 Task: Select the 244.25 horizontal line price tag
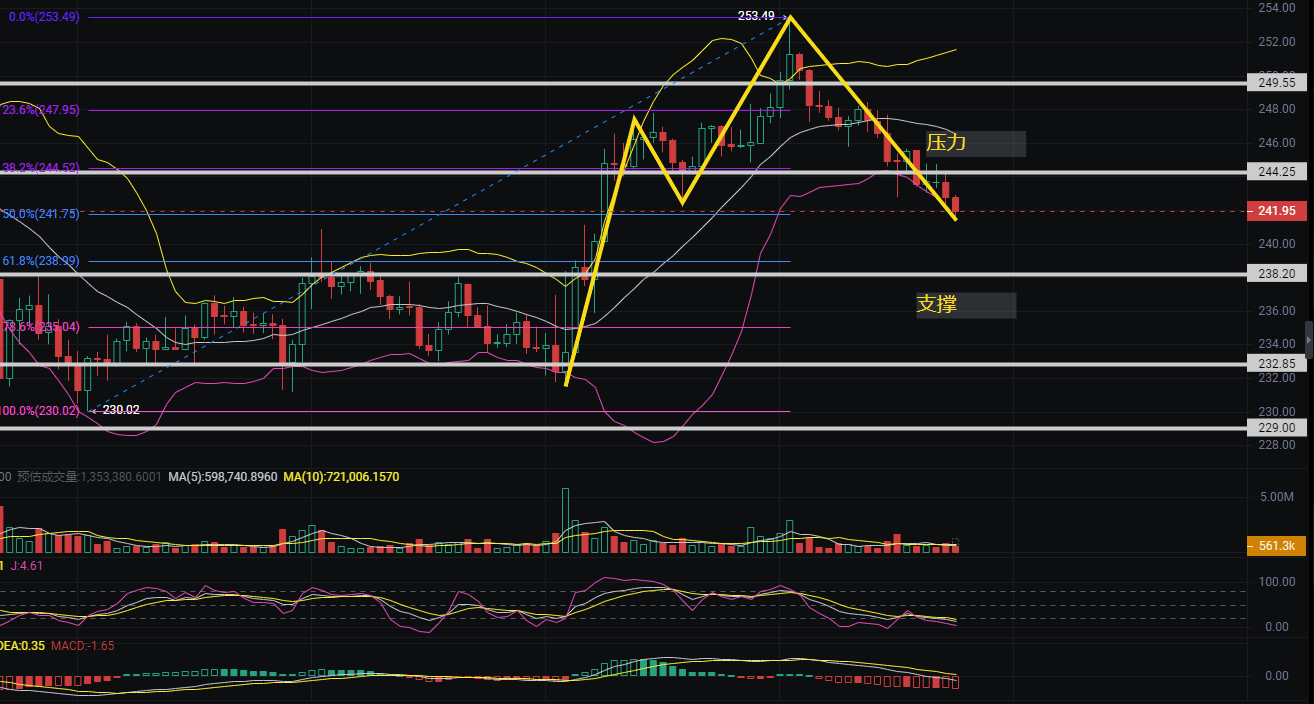click(1275, 172)
